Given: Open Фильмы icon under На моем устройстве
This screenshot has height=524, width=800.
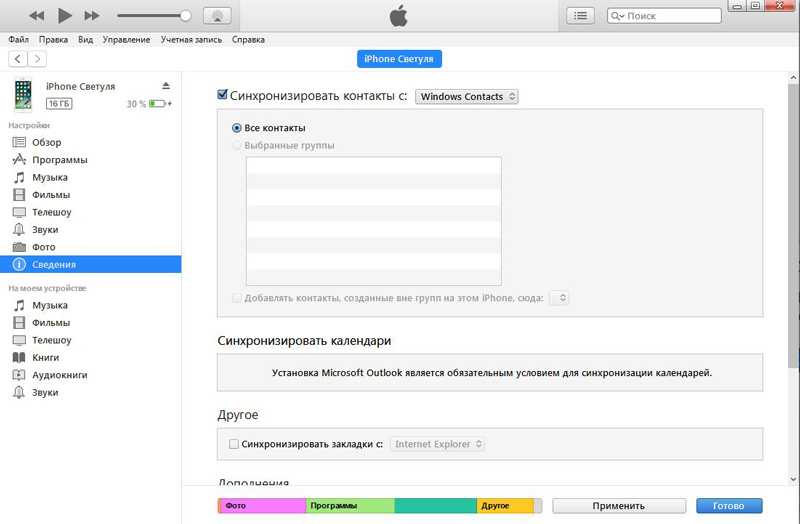Looking at the screenshot, I should [19, 322].
